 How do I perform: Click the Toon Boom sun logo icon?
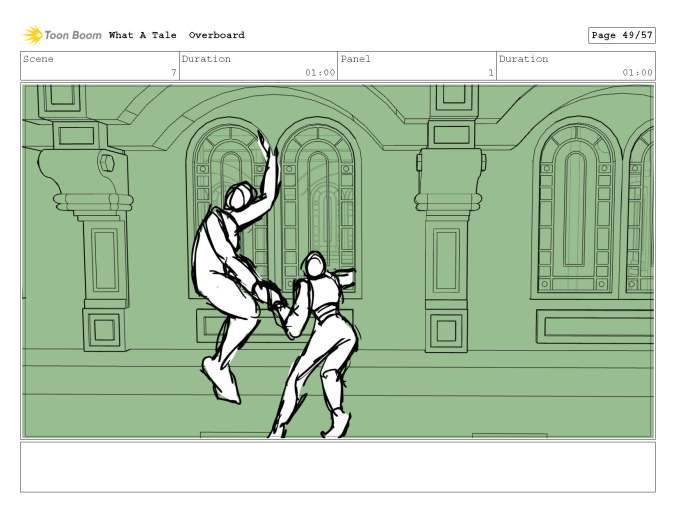32,35
